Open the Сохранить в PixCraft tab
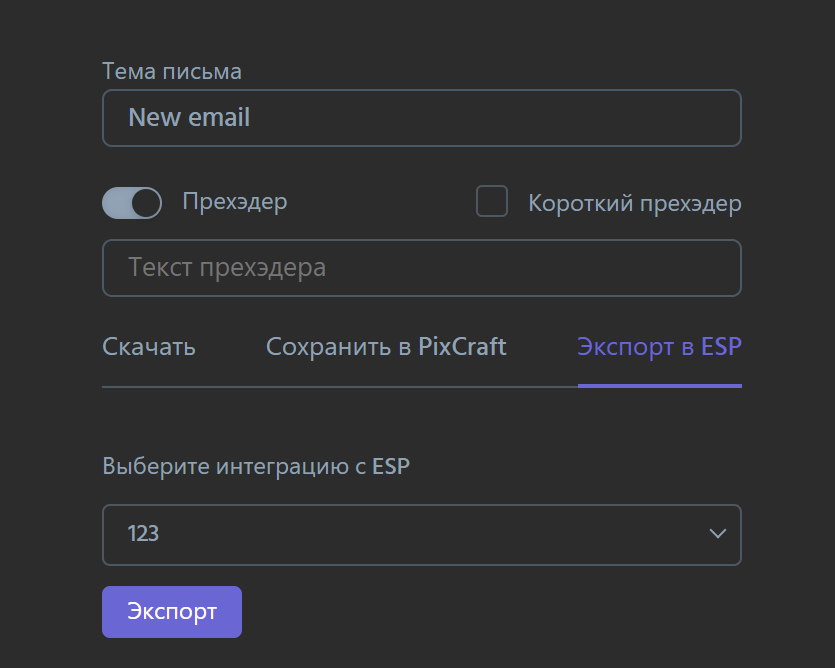 [386, 347]
